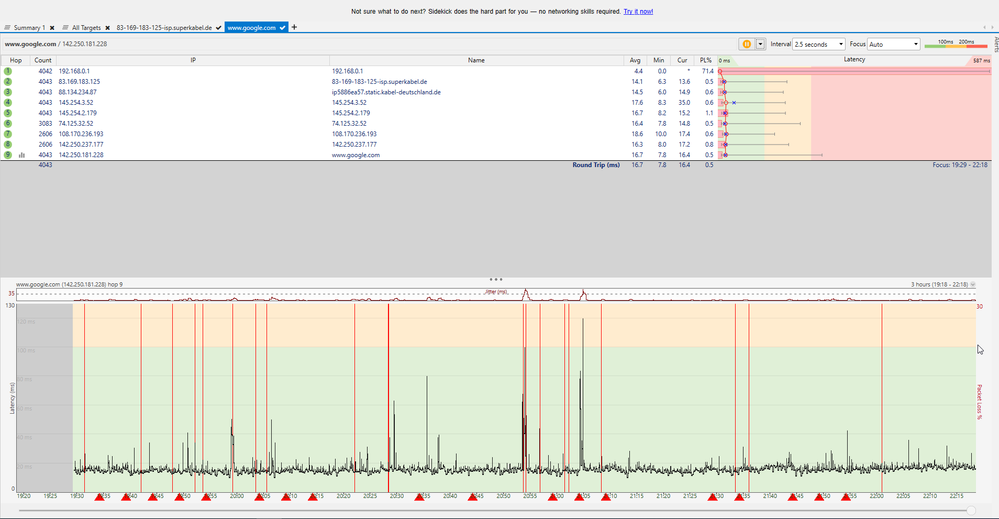Click the Try it now! link

638,11
